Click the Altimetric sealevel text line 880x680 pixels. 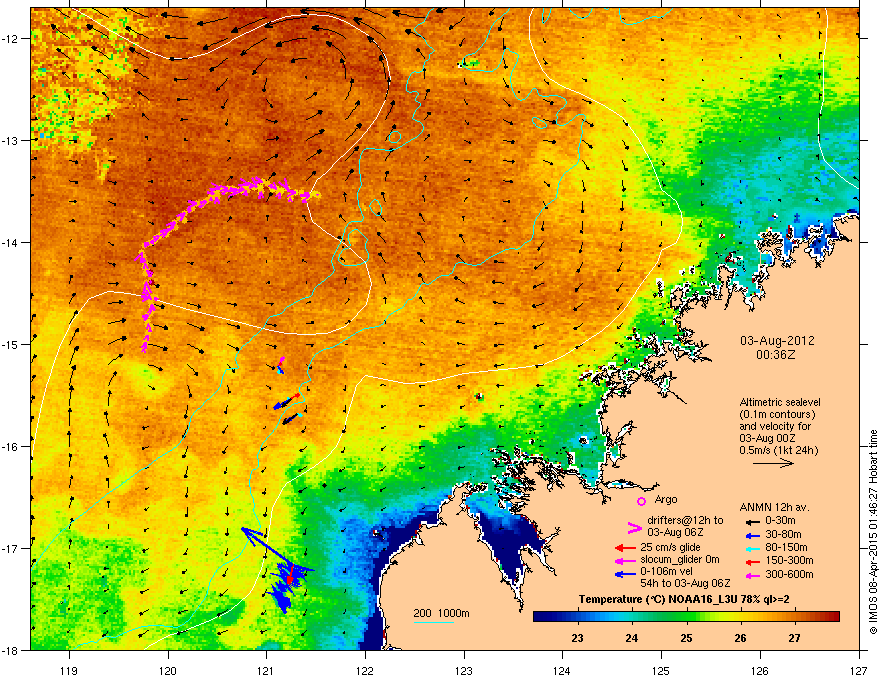(780, 402)
